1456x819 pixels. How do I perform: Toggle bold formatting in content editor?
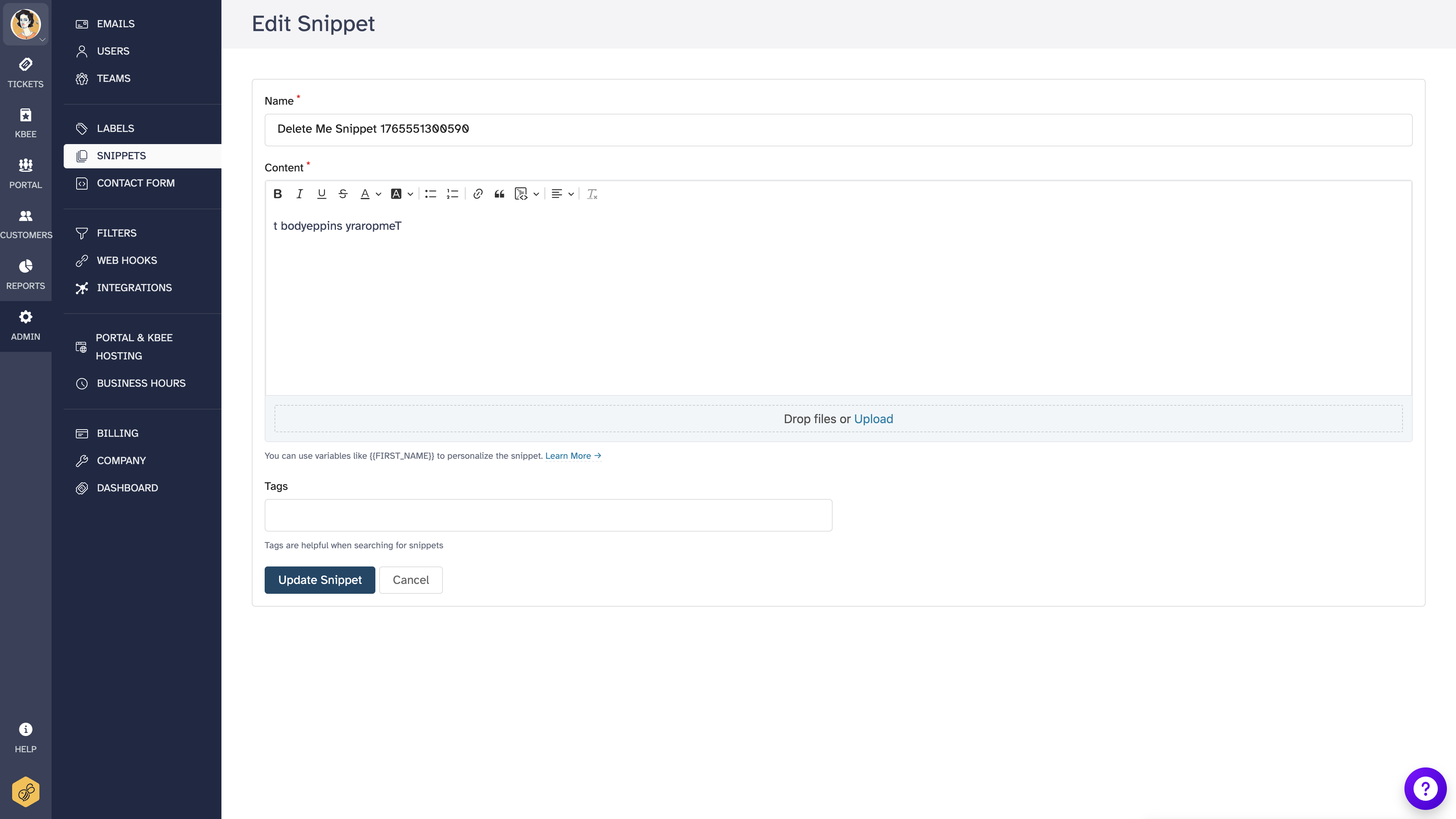click(278, 194)
